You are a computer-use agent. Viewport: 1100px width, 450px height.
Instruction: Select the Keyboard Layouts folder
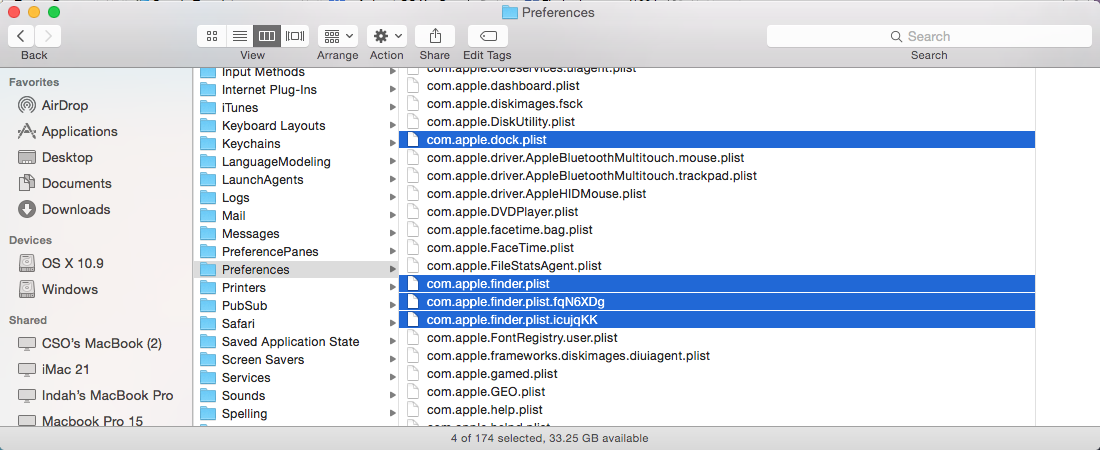[x=274, y=126]
